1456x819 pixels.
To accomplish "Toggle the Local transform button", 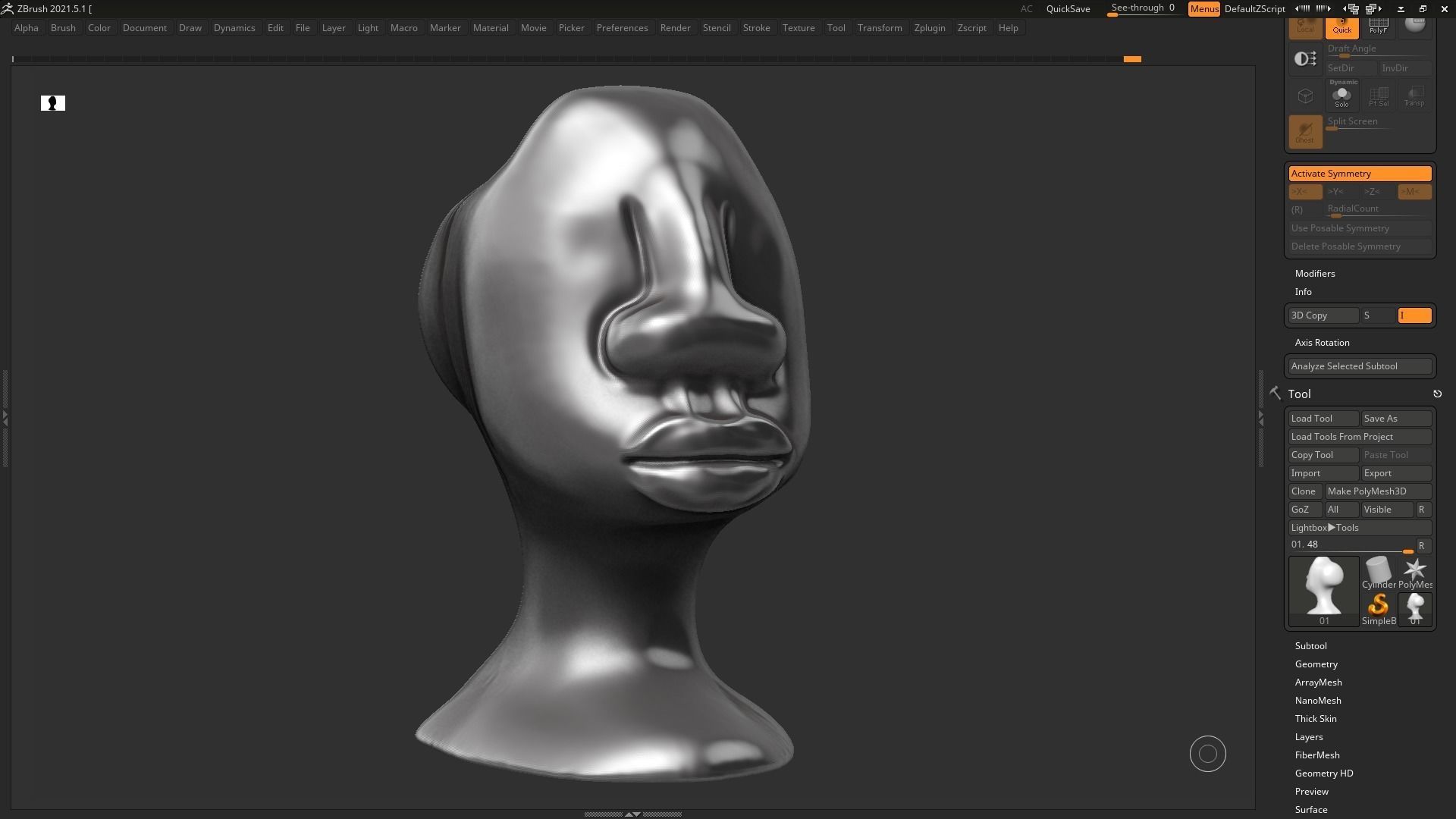I will (1305, 27).
